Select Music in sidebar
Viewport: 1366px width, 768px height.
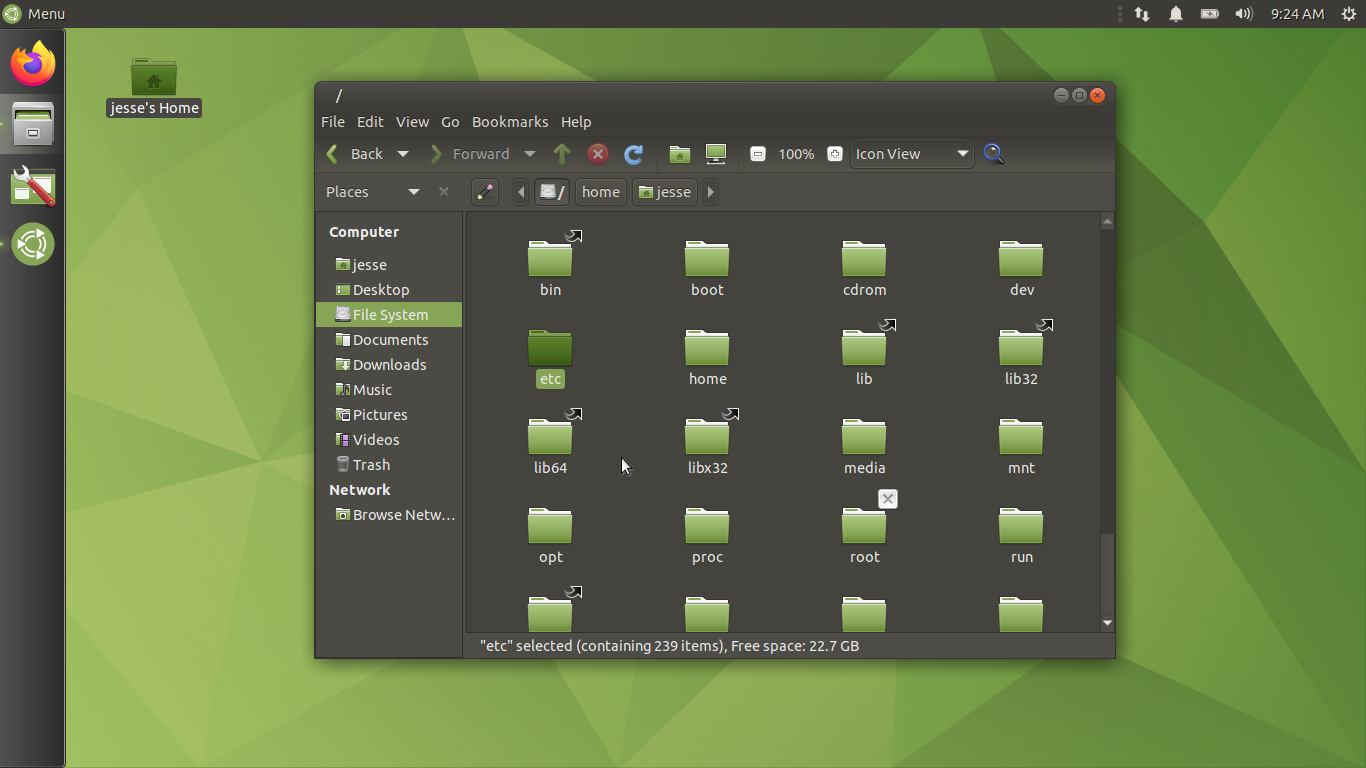coord(389,390)
